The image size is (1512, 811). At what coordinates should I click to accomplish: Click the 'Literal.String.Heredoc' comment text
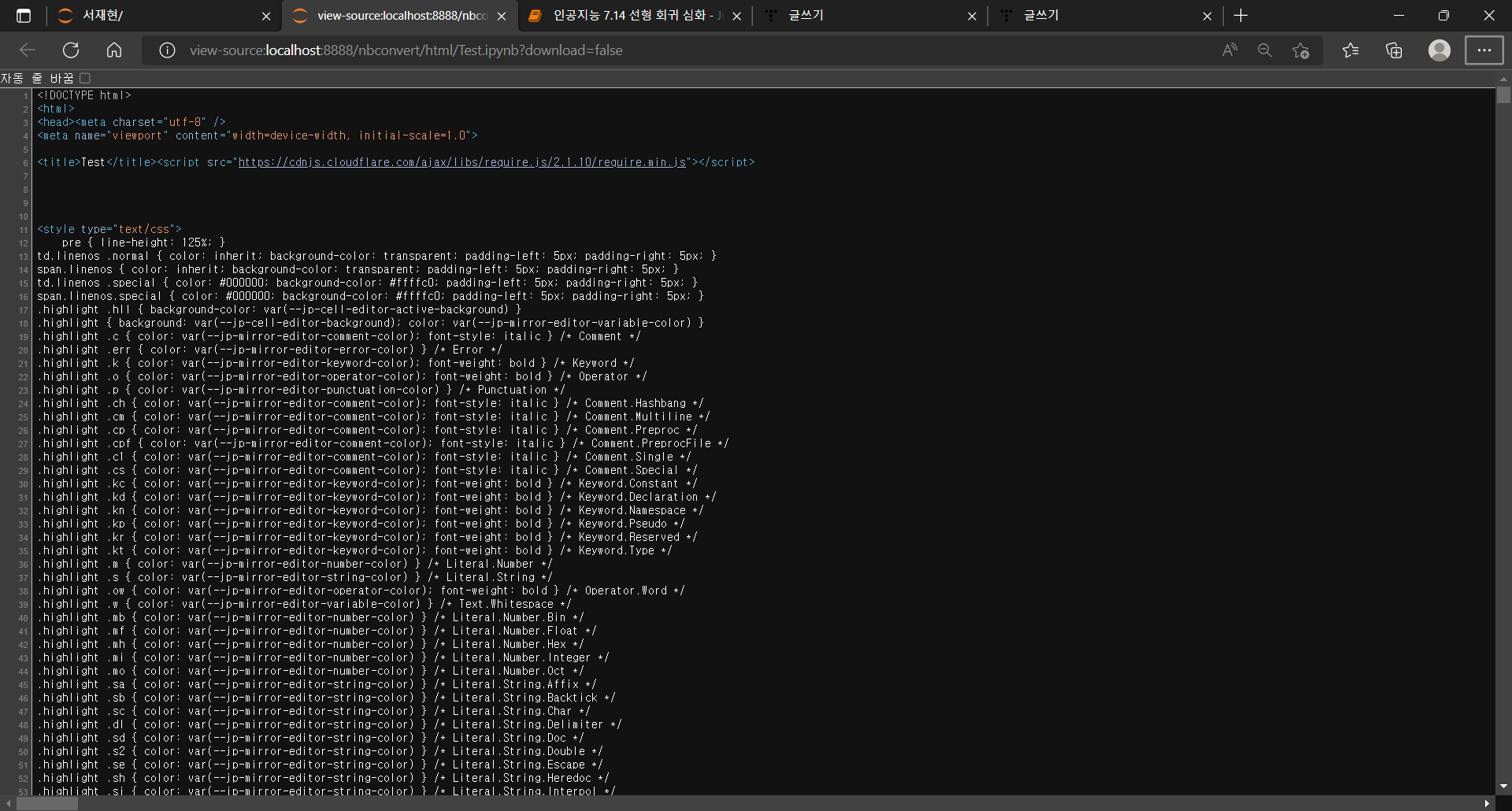point(522,778)
